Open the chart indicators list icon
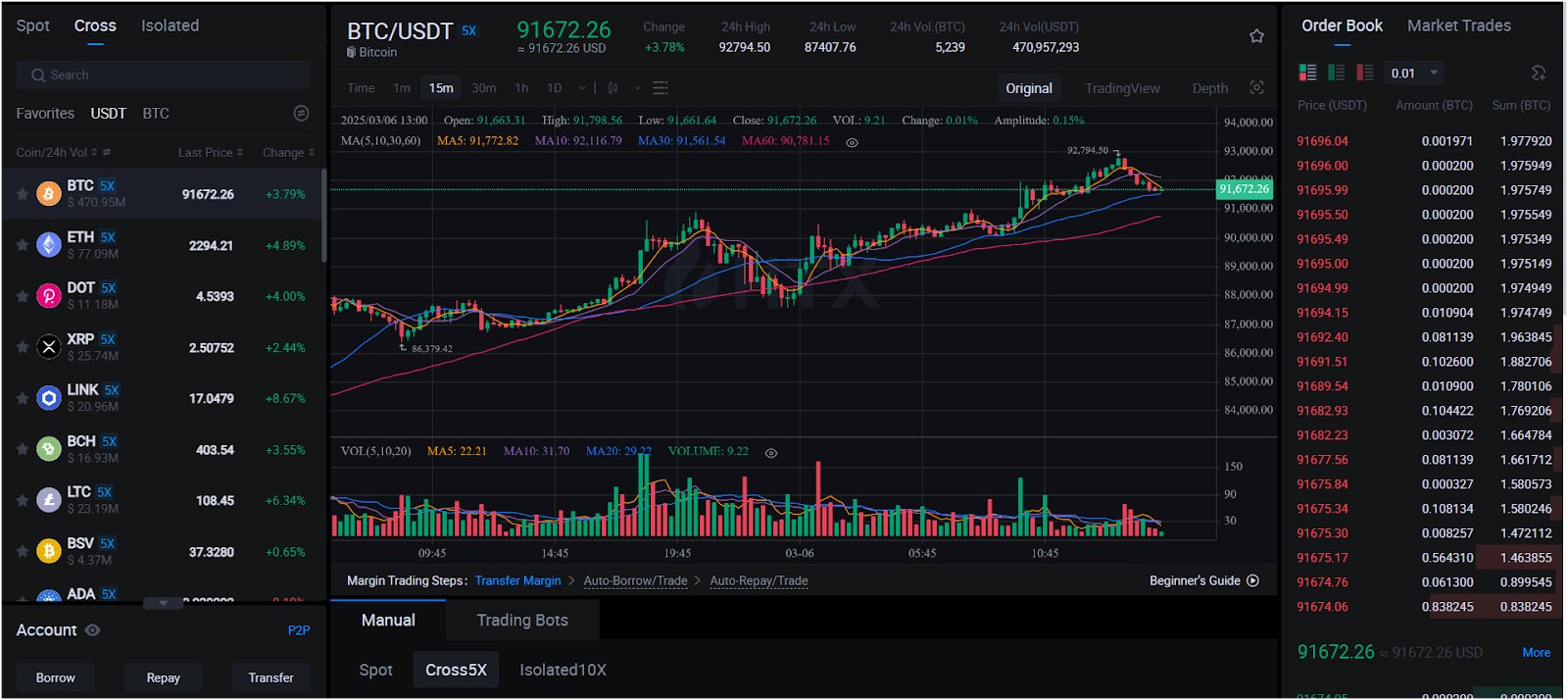This screenshot has width=1568, height=700. [661, 88]
